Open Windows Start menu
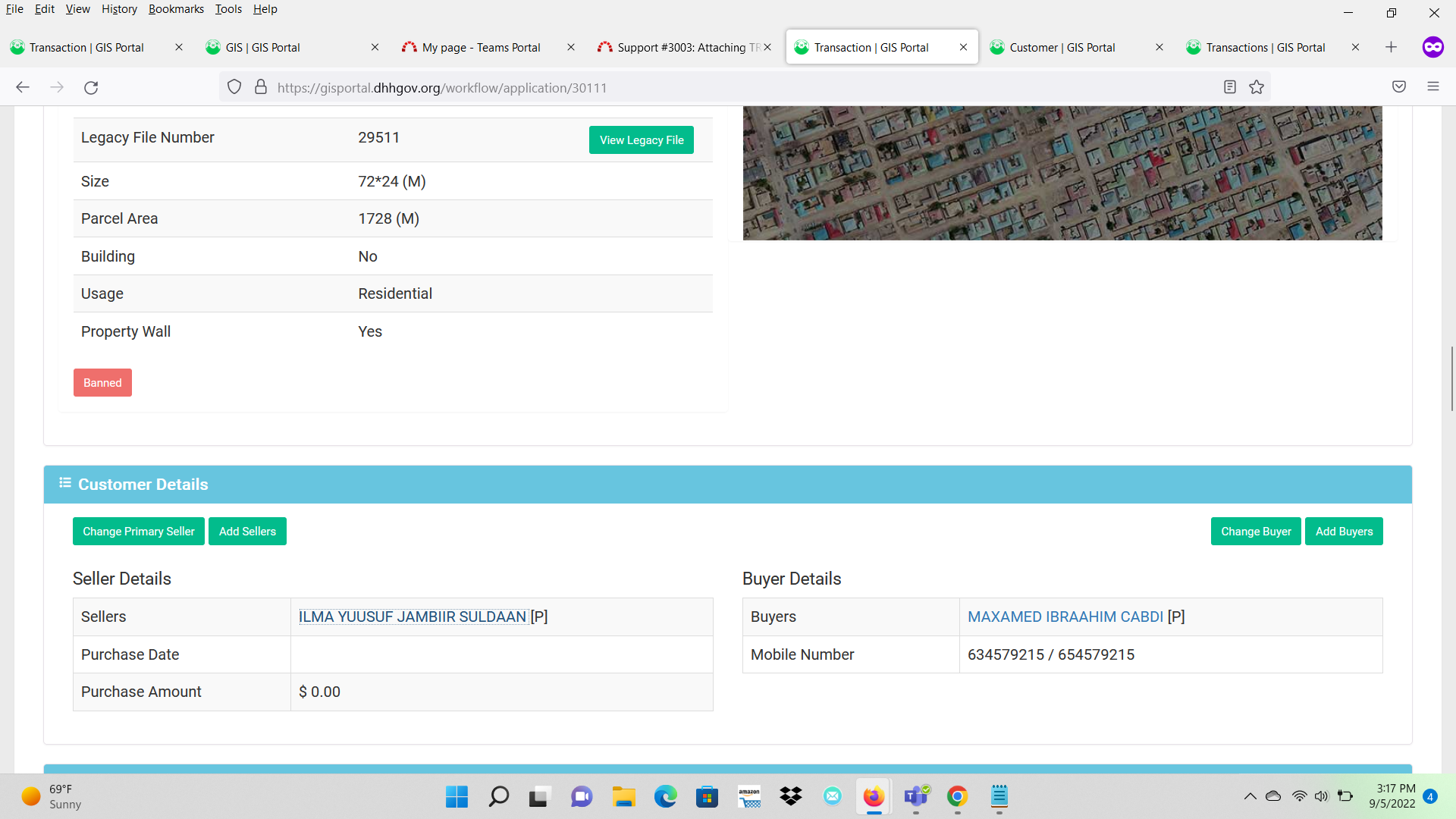Image resolution: width=1456 pixels, height=819 pixels. pos(457,796)
